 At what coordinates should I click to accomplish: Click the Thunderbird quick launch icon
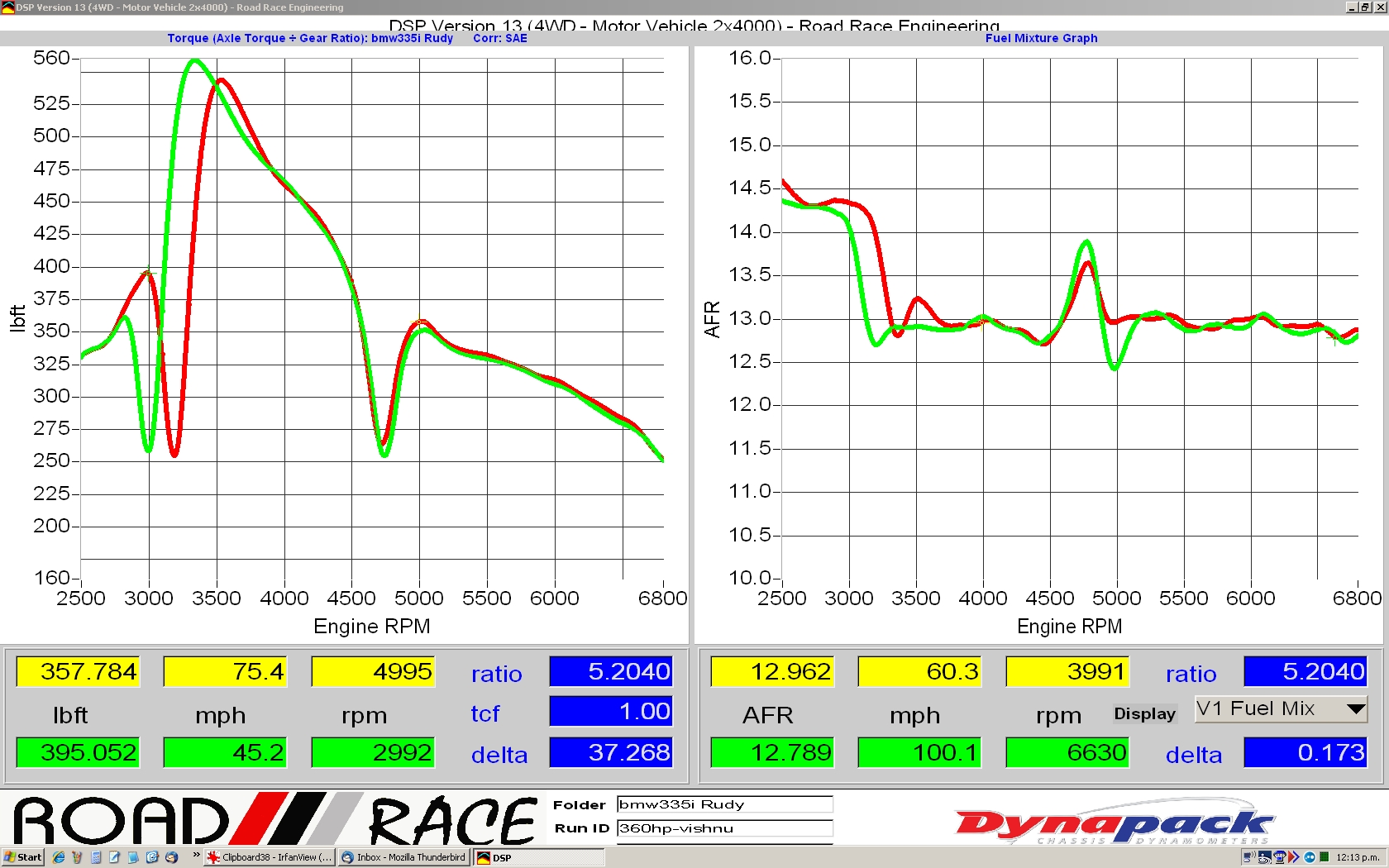click(x=171, y=857)
